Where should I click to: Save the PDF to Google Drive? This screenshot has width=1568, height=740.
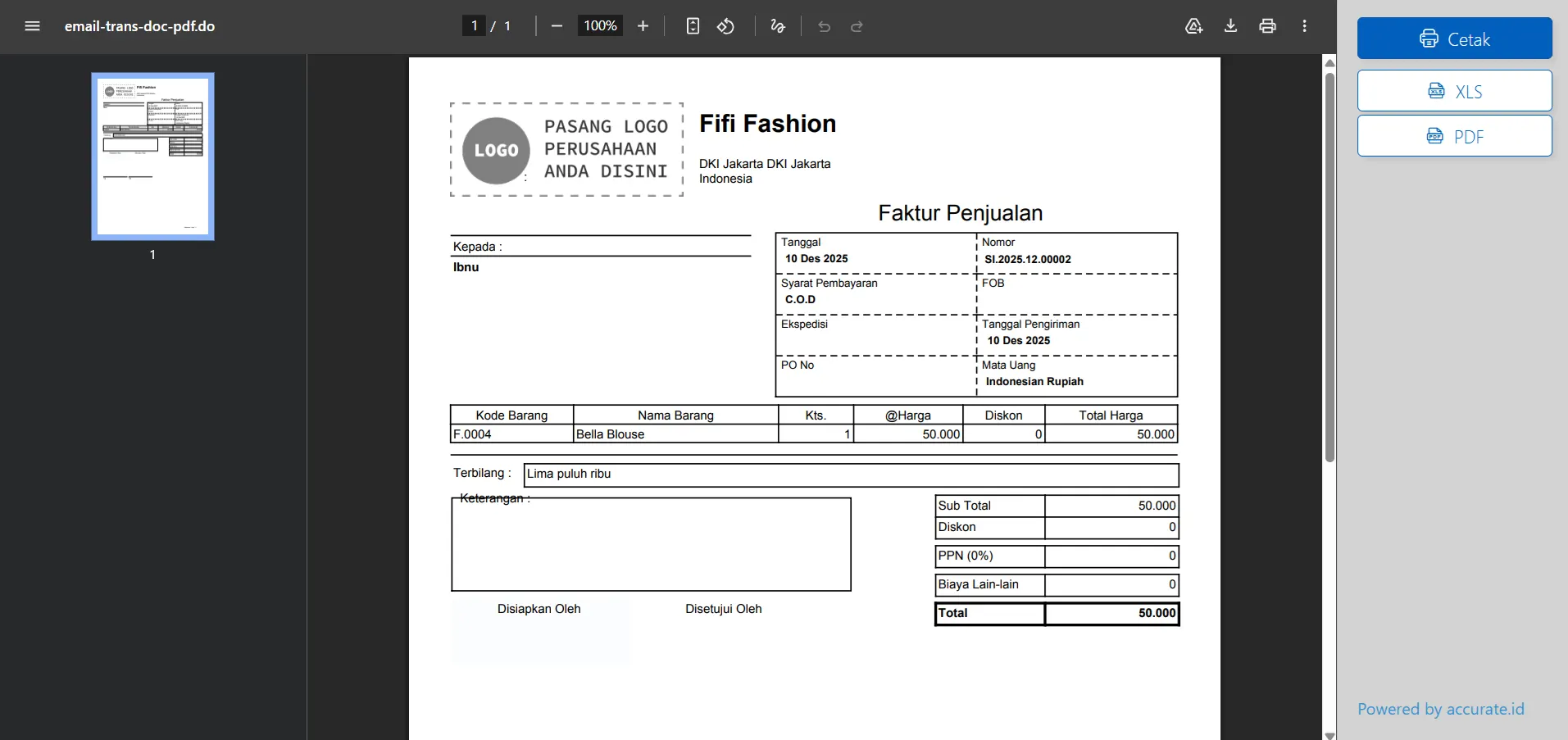click(x=1193, y=26)
